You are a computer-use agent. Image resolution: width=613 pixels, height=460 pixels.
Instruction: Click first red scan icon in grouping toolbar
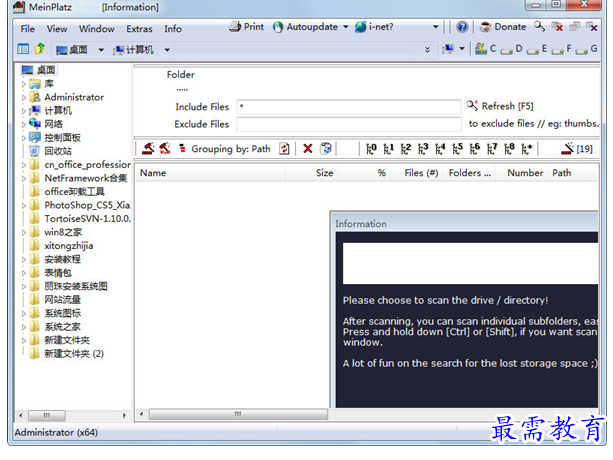coord(148,149)
